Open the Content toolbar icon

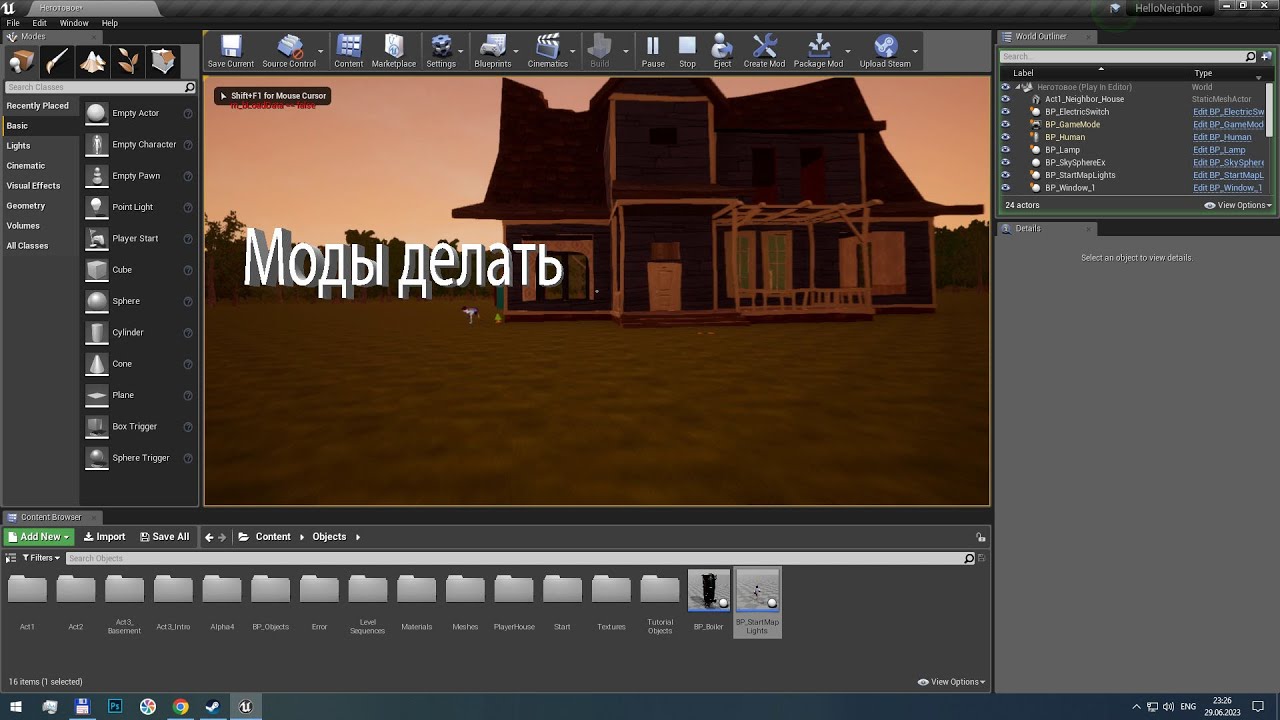[349, 46]
